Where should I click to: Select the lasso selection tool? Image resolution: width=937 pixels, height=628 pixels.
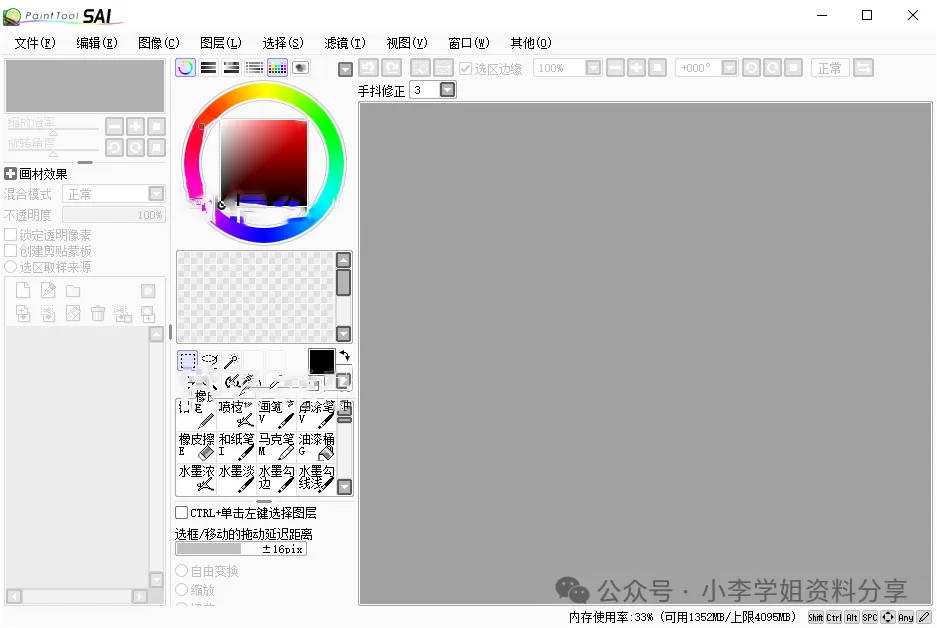tap(210, 360)
